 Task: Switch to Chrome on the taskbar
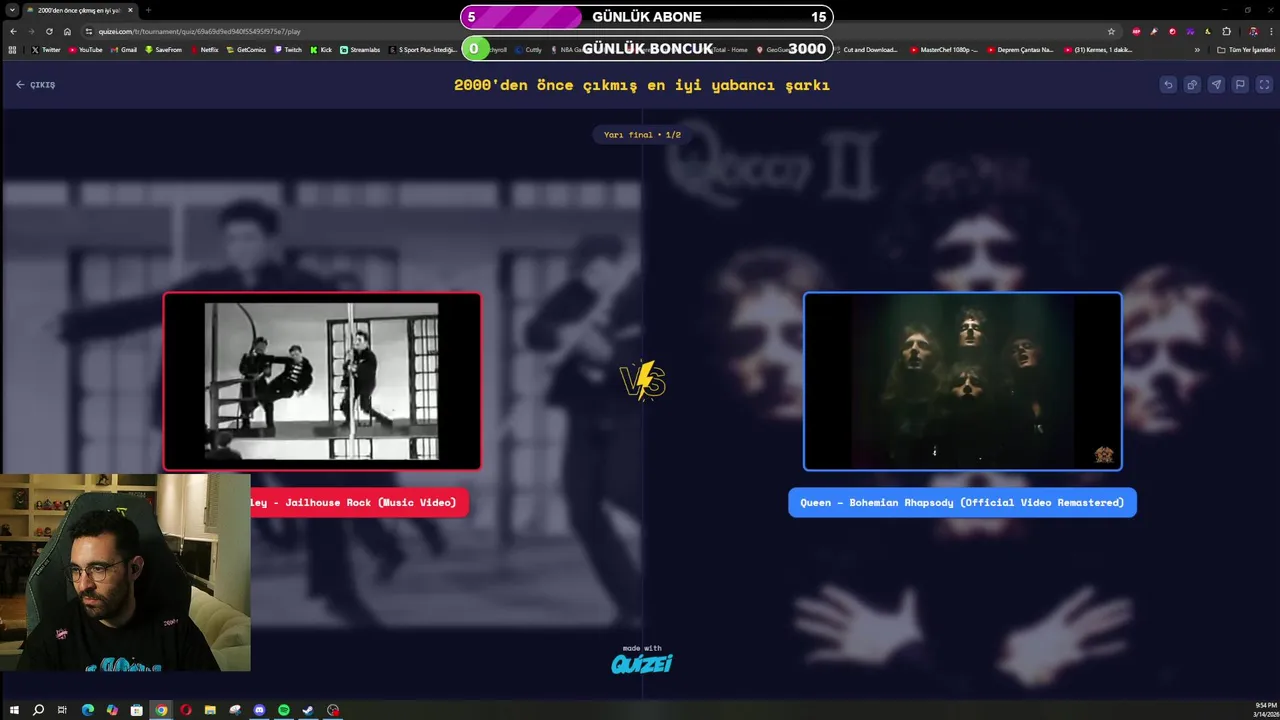click(x=161, y=710)
